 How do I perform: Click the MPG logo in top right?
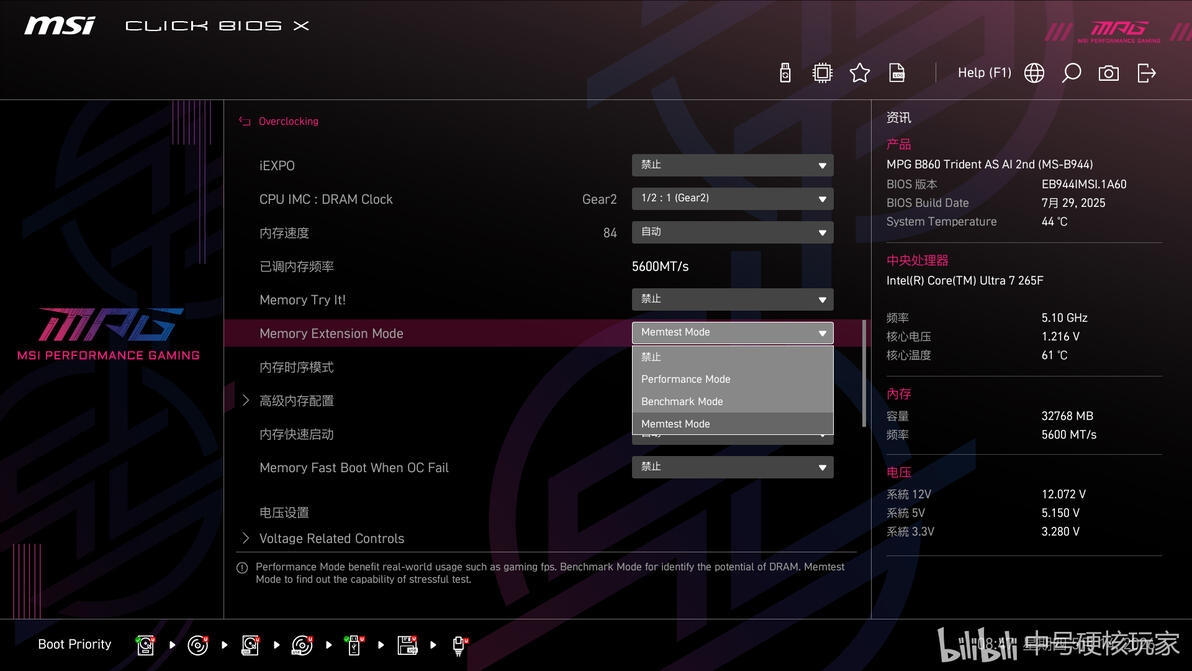pyautogui.click(x=1119, y=31)
